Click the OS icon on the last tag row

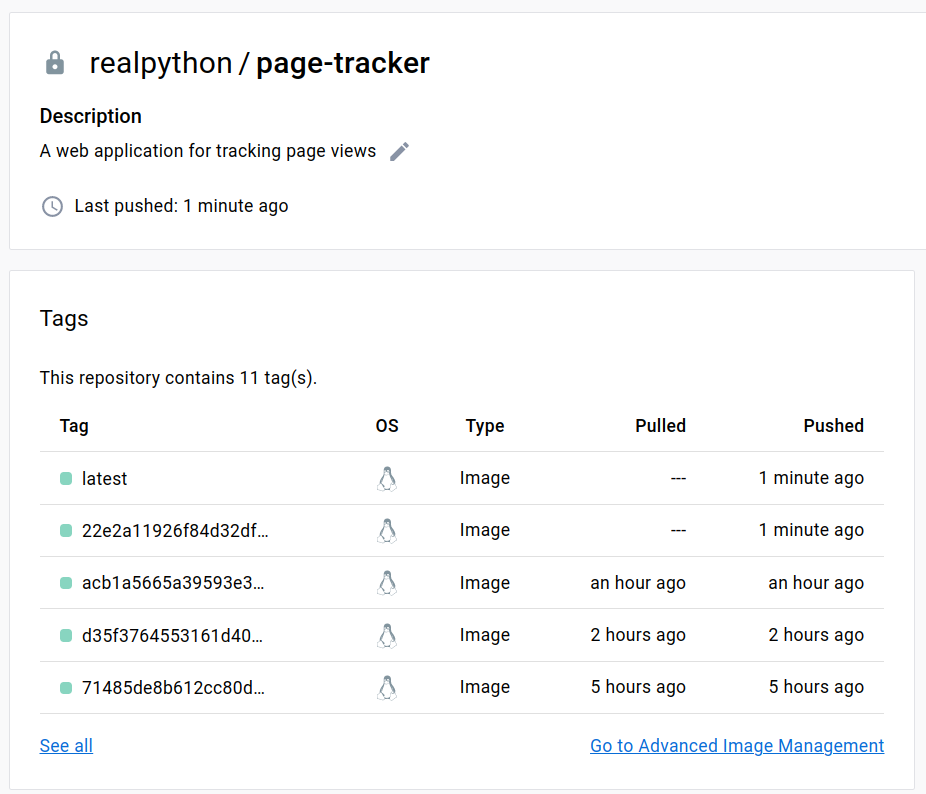tap(387, 687)
